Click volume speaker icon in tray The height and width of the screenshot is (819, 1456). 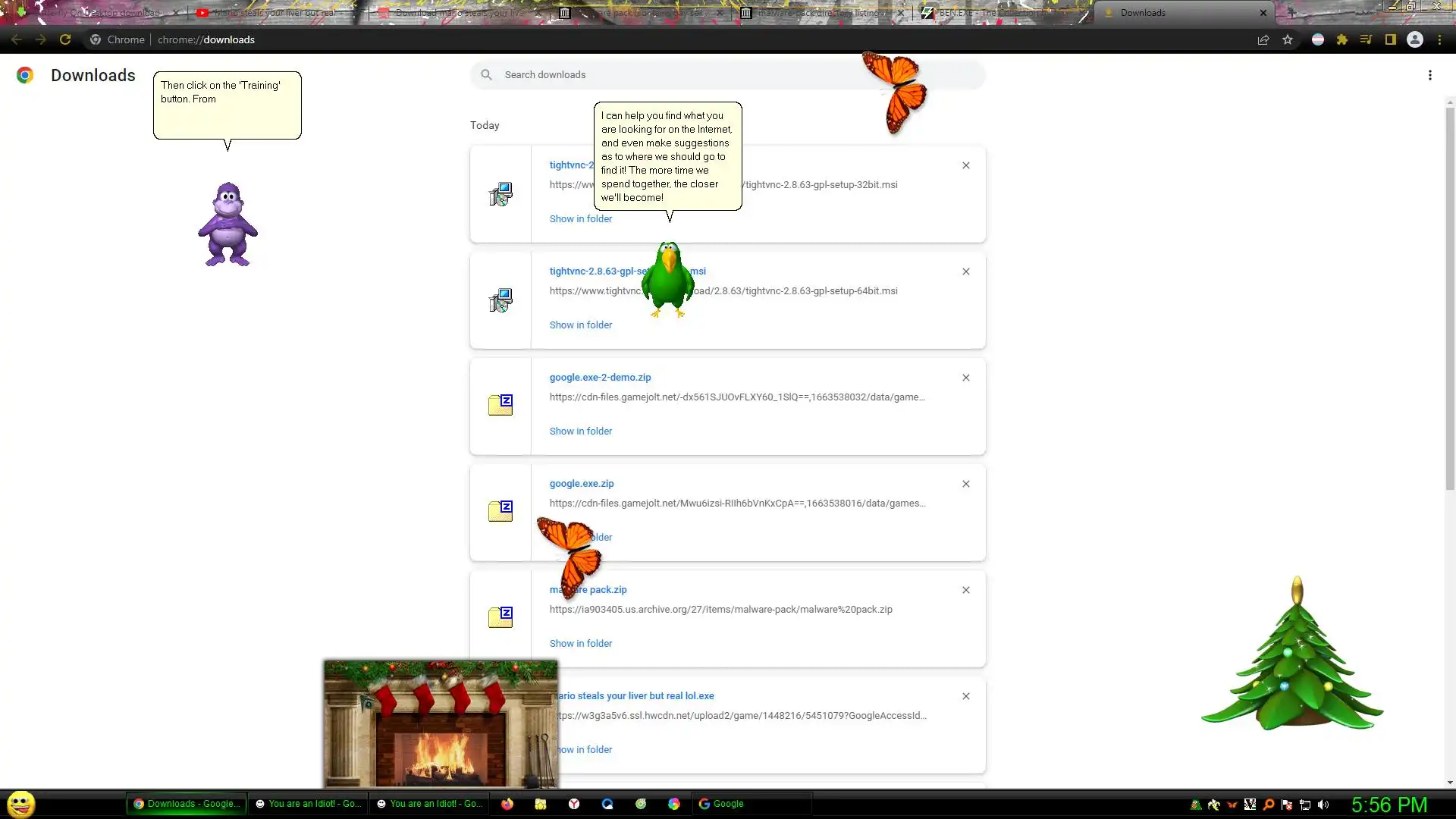1323,805
